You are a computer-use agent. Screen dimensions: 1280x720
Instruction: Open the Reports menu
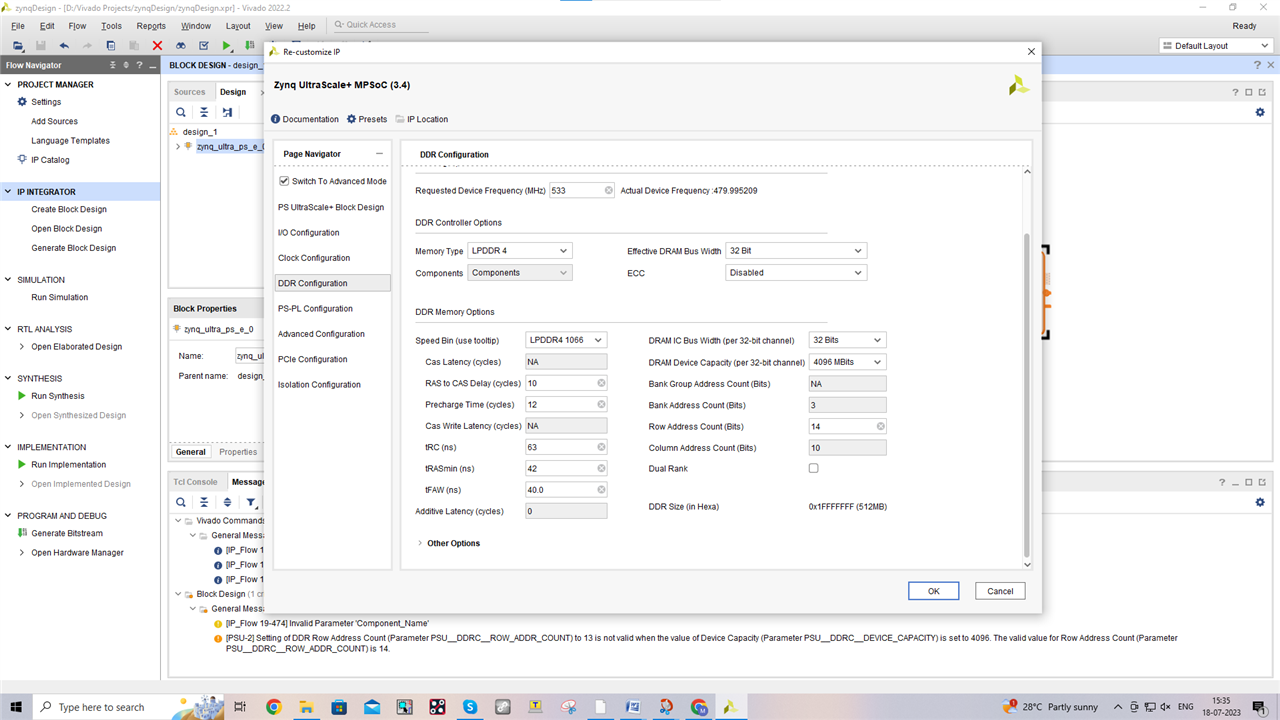point(151,26)
